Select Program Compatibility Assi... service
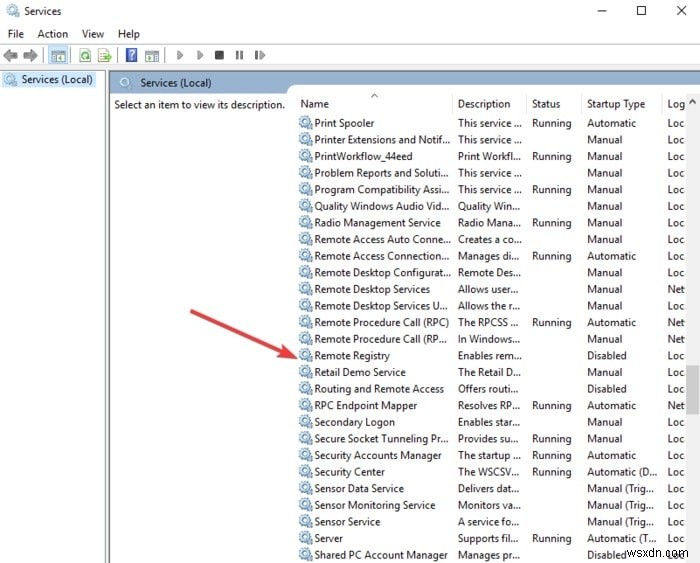This screenshot has width=700, height=563. tap(382, 189)
